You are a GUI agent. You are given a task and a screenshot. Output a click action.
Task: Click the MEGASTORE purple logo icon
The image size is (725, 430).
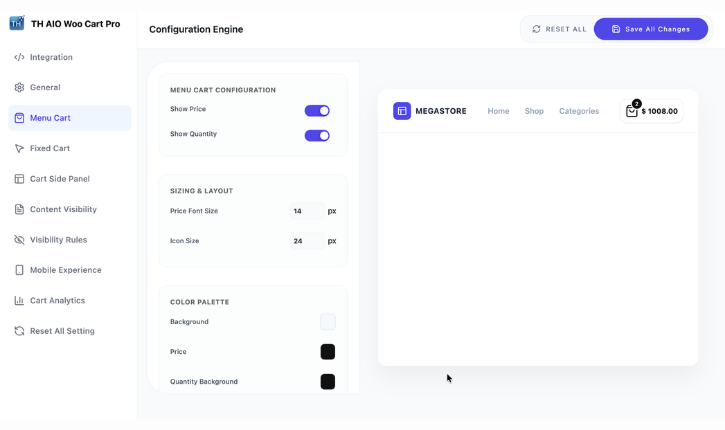point(402,111)
